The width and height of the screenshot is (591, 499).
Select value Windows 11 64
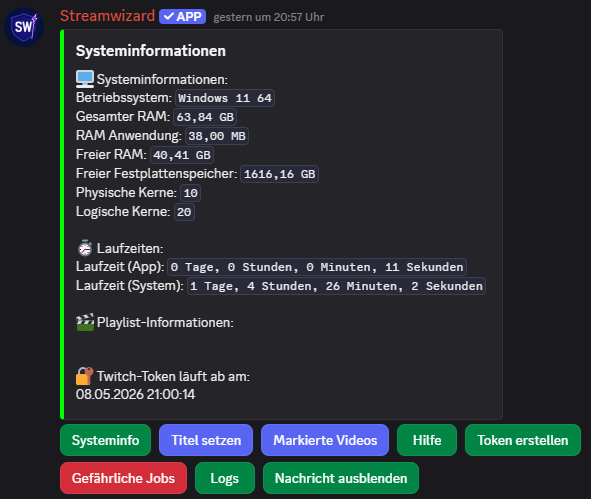[225, 98]
